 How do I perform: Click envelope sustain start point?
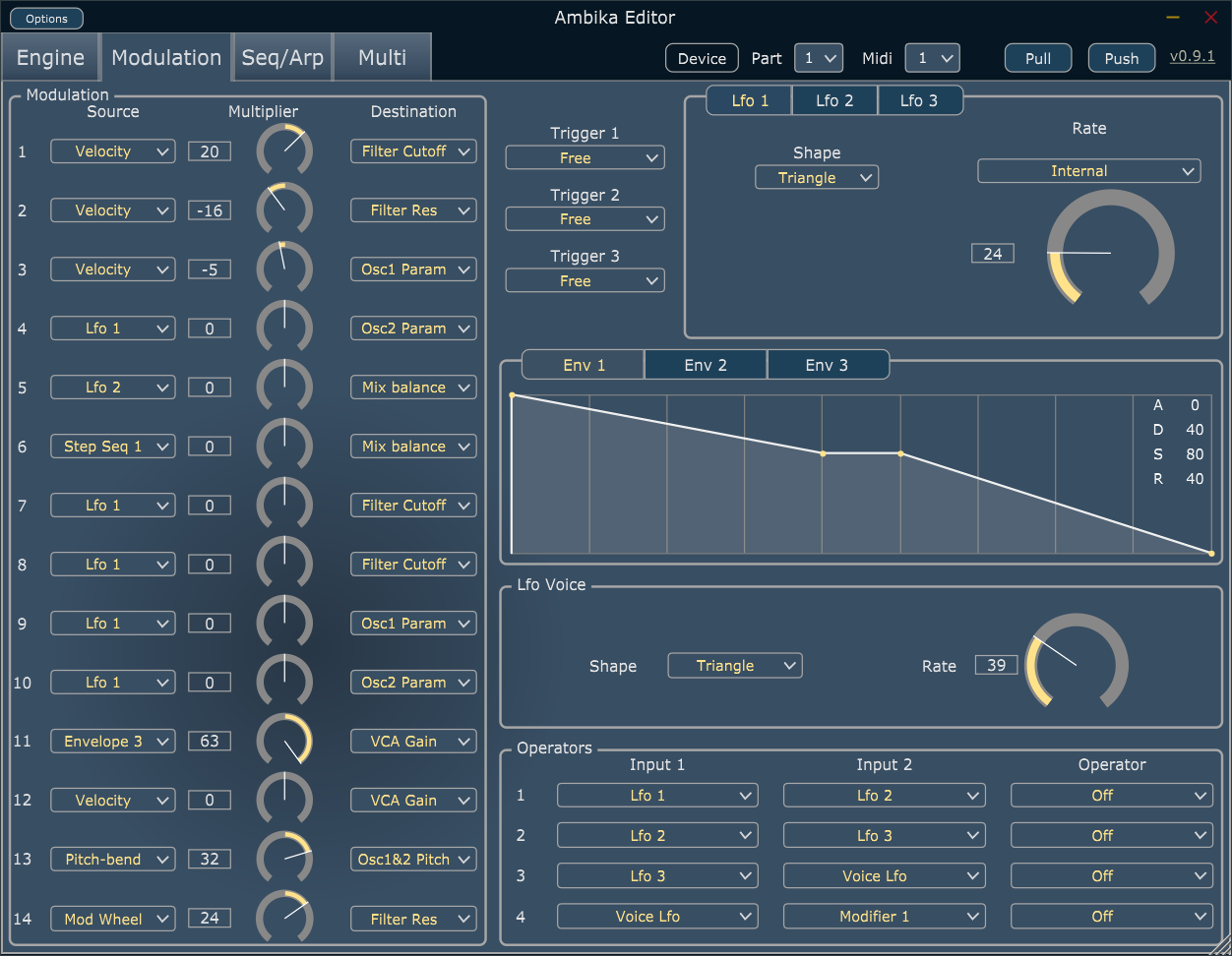click(x=823, y=453)
